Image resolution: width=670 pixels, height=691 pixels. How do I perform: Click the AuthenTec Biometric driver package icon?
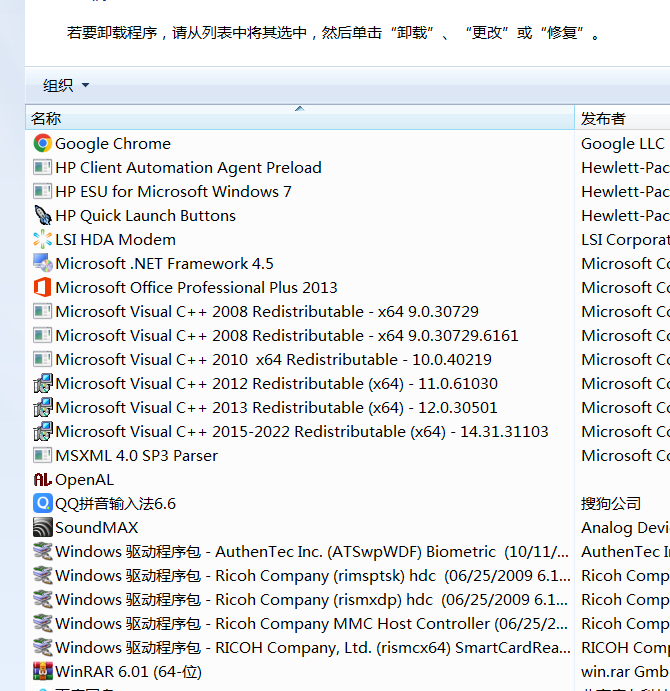pyautogui.click(x=42, y=551)
